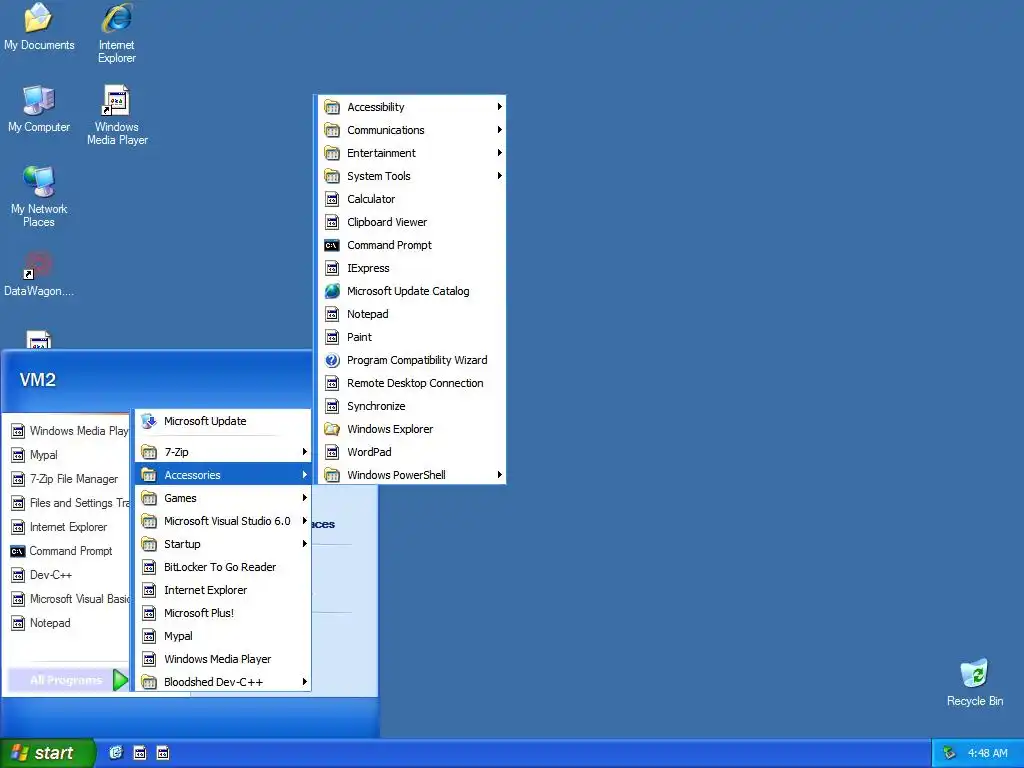
Task: Click Windows Explorer folder icon
Action: [x=332, y=429]
